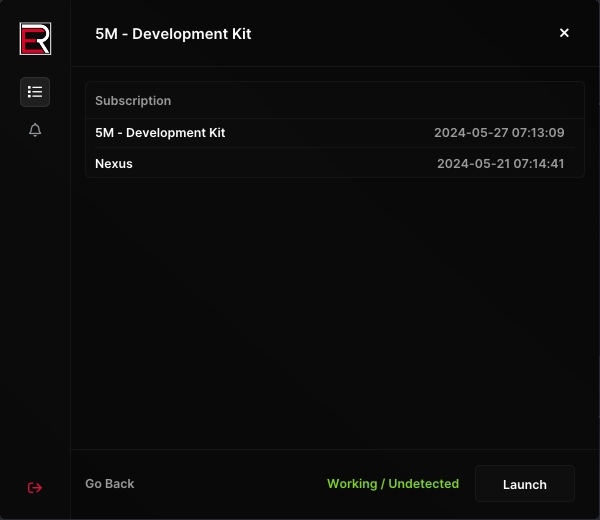The image size is (600, 520).
Task: Click the 5M - Development Kit page title
Action: (173, 34)
